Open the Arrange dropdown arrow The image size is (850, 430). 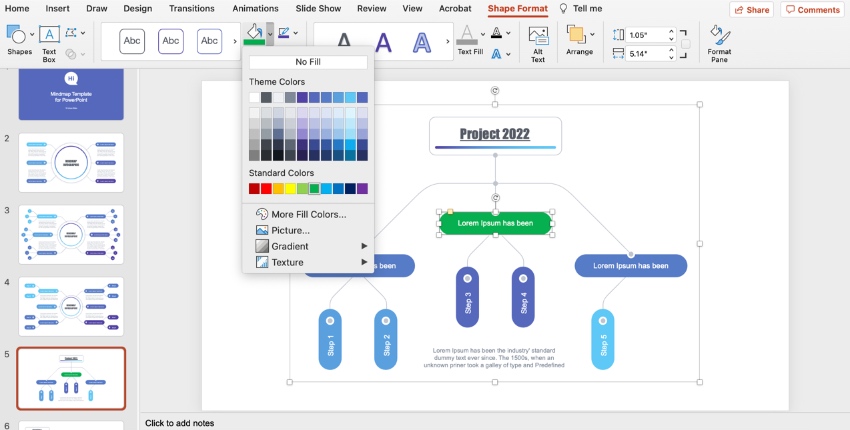592,34
